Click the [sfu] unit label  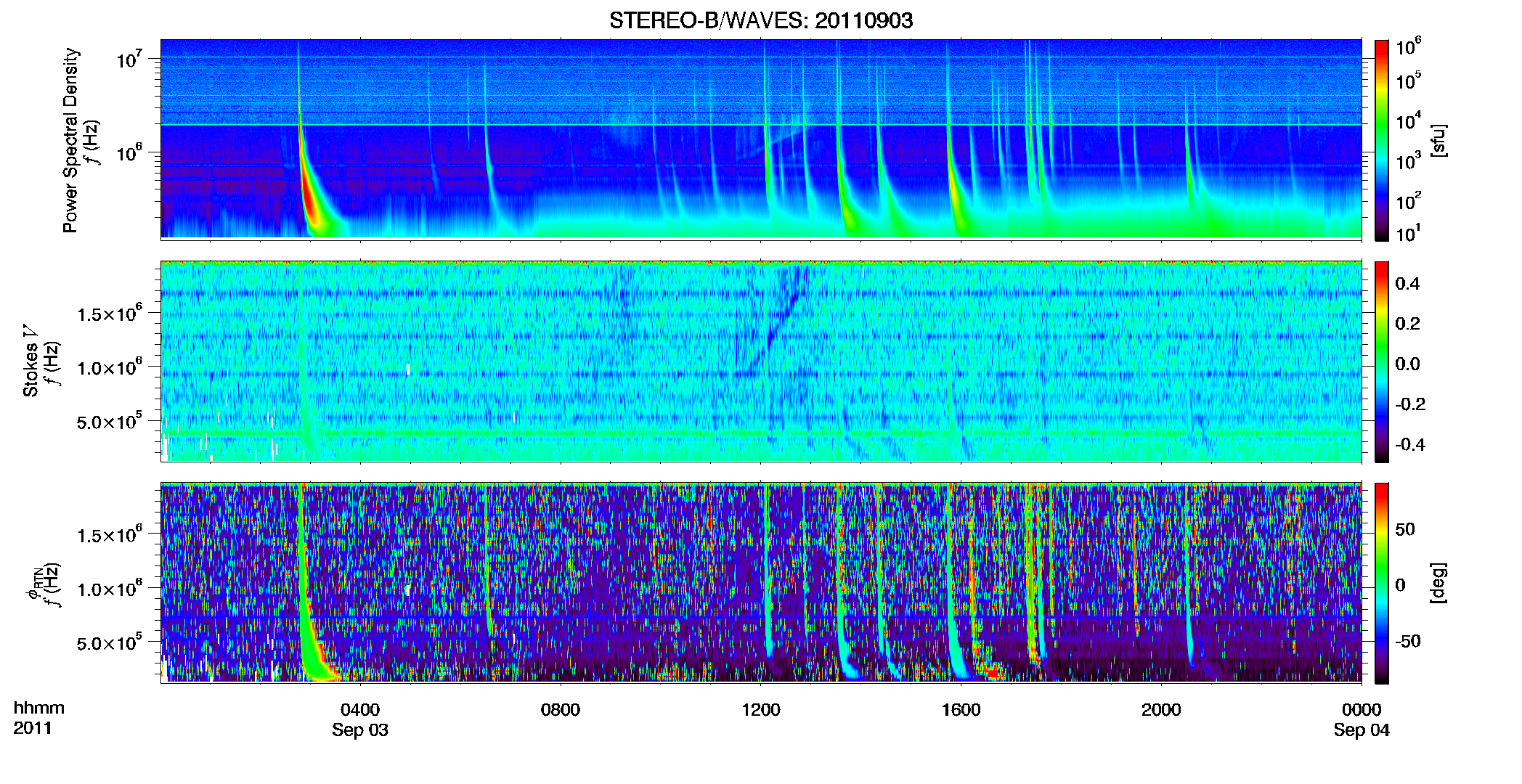click(1438, 140)
